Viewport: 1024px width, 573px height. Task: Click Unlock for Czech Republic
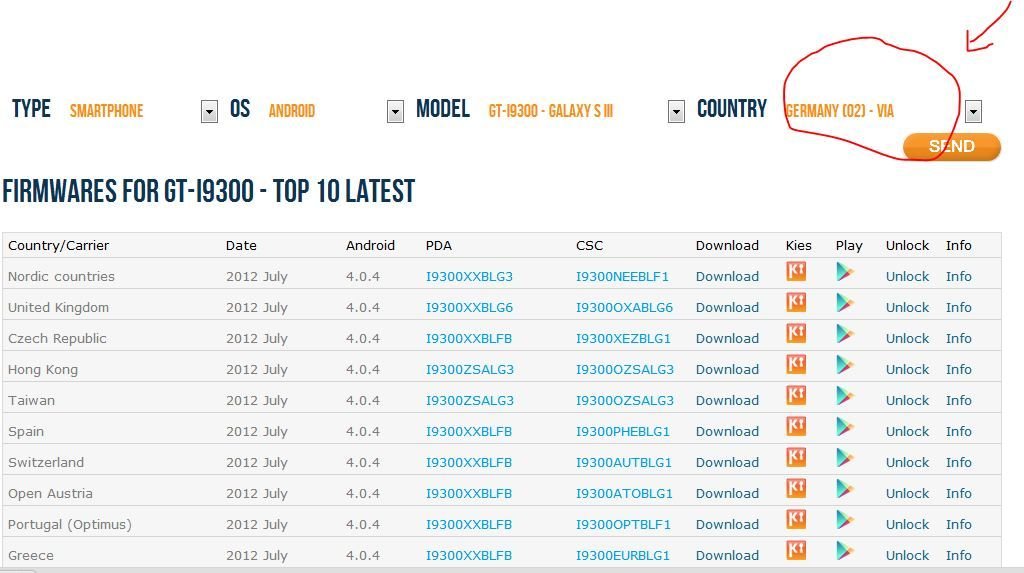point(907,338)
